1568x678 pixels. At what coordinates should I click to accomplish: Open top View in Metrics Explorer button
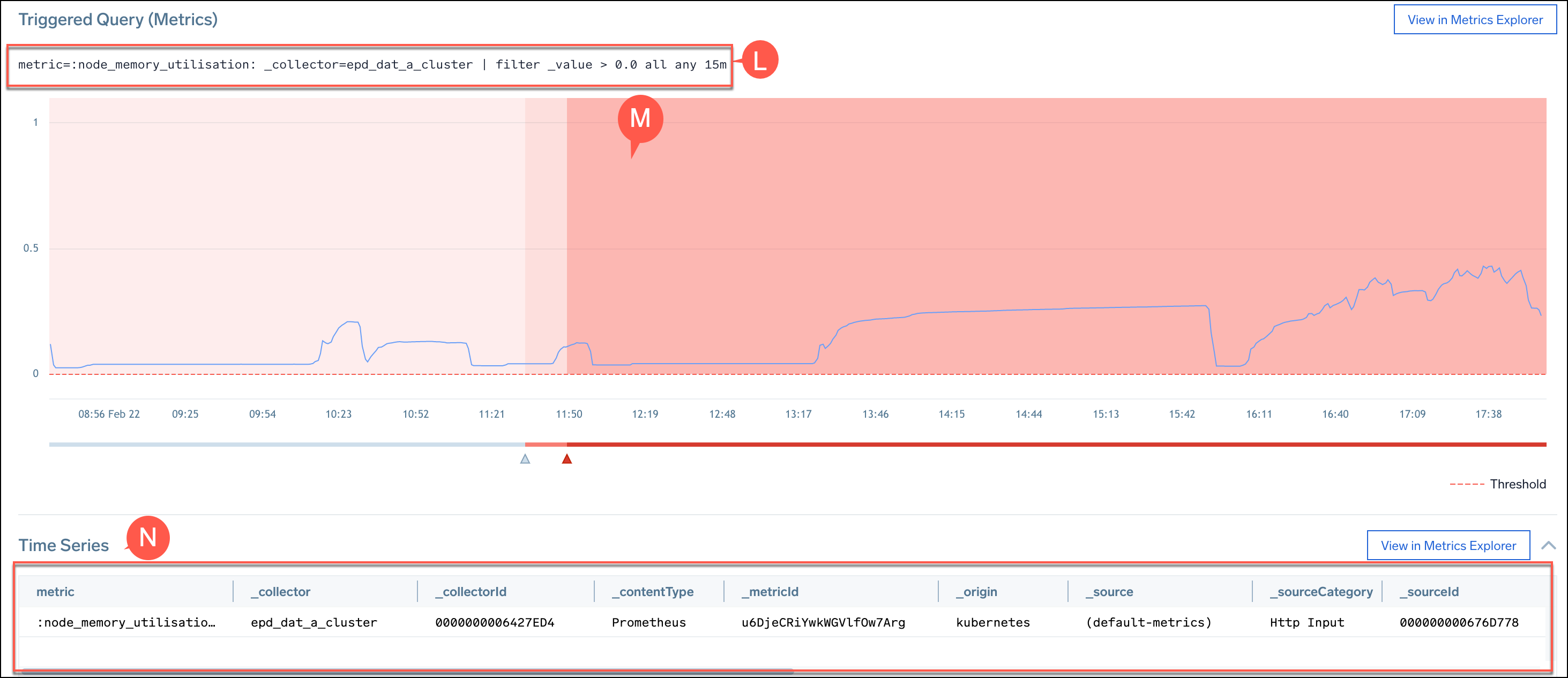point(1474,19)
